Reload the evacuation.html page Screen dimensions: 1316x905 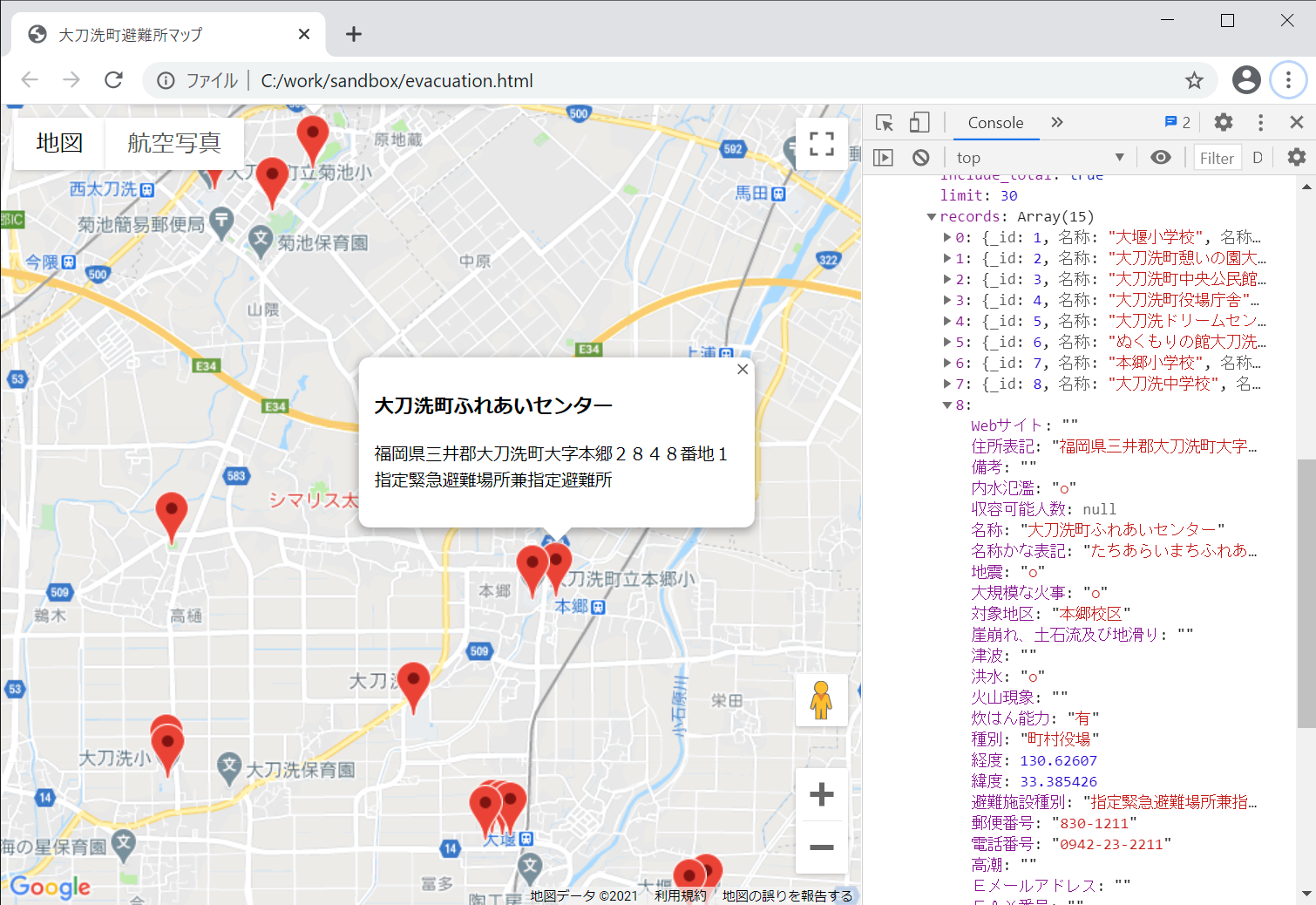(x=113, y=80)
